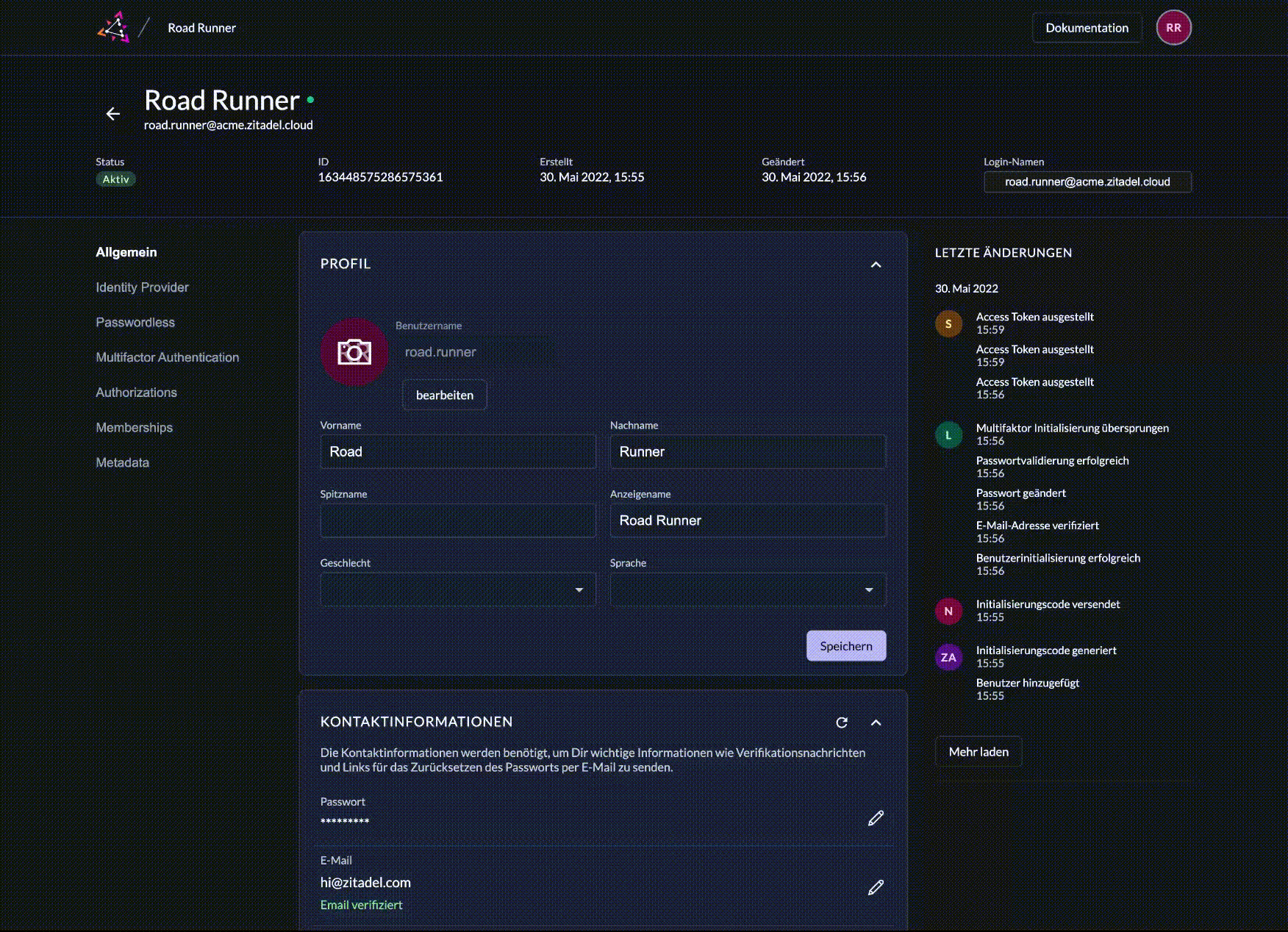Open the RR user avatar menu
Viewport: 1288px width, 932px height.
pos(1173,28)
